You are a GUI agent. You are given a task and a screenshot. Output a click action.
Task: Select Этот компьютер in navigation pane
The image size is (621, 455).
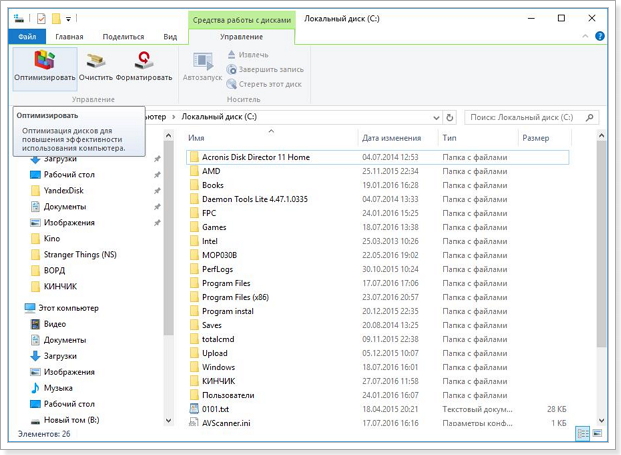click(66, 308)
